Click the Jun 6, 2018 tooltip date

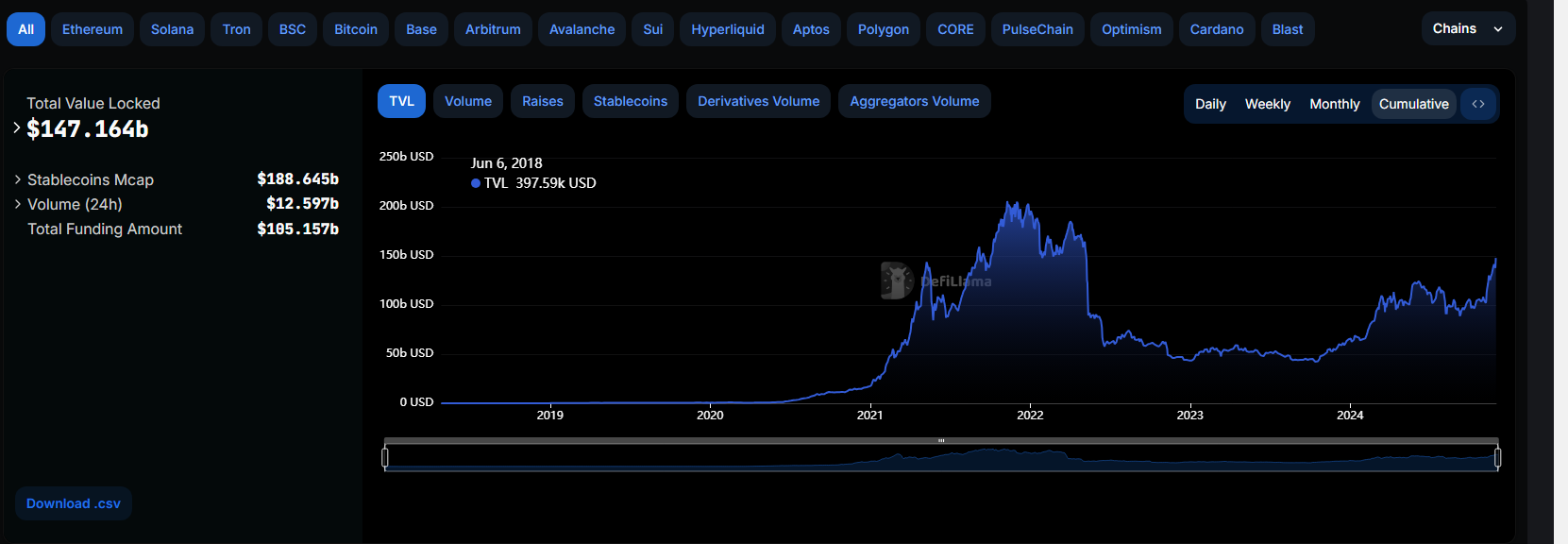click(507, 163)
